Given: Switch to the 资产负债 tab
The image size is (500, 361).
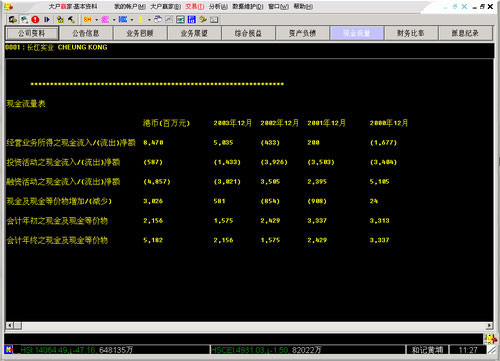Looking at the screenshot, I should (x=302, y=33).
